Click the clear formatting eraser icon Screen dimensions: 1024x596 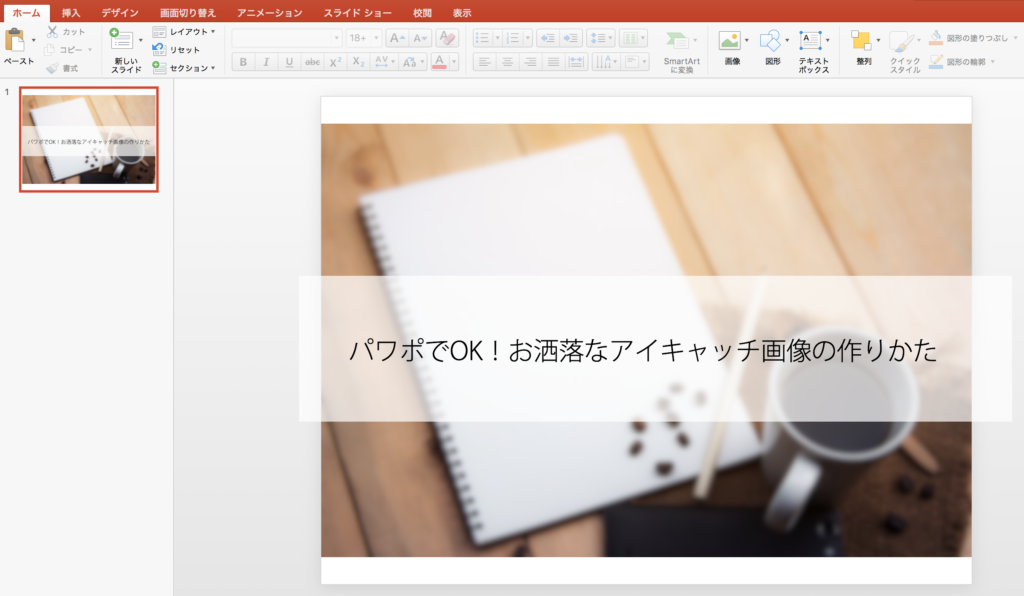coord(447,38)
